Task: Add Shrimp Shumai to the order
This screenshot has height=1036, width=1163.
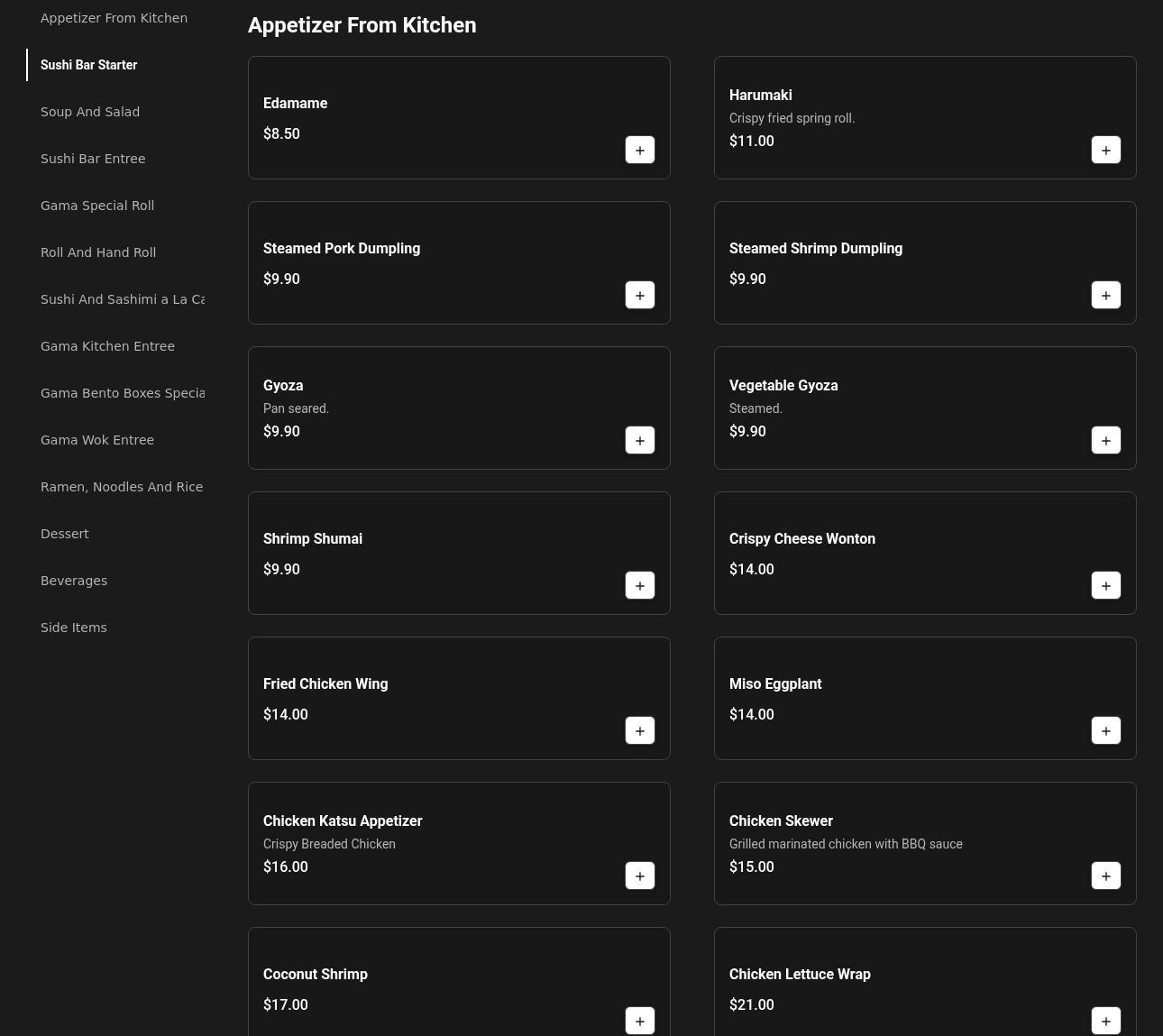Action: tap(639, 586)
